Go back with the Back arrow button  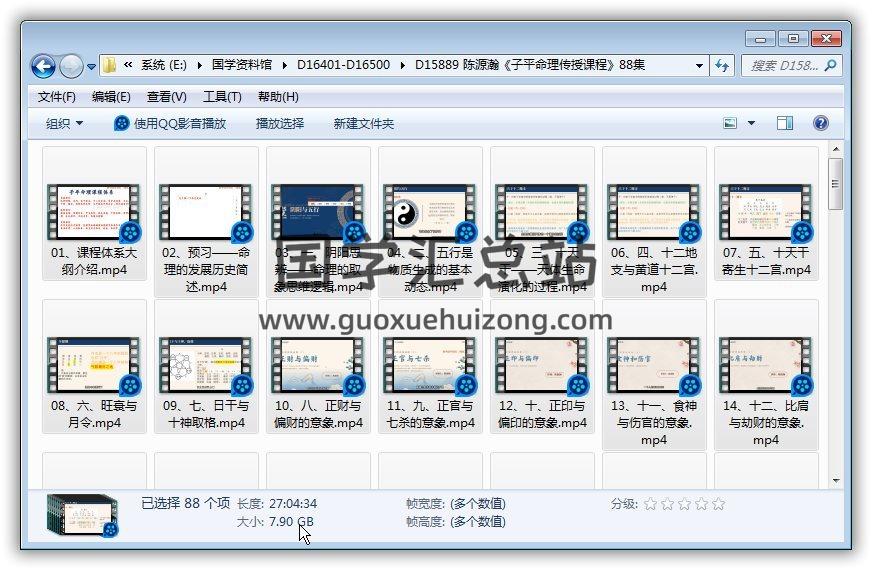43,66
